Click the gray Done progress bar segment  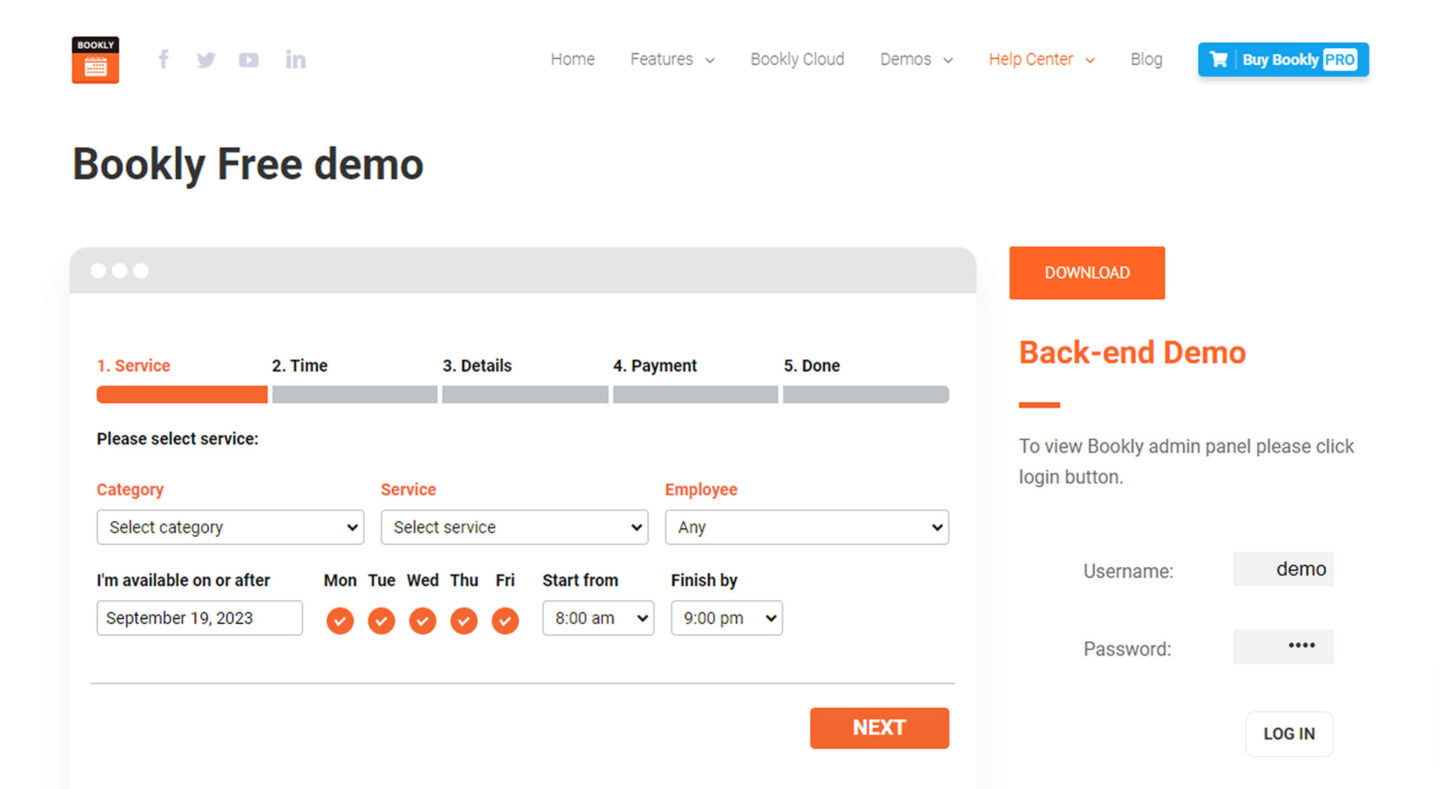(866, 395)
